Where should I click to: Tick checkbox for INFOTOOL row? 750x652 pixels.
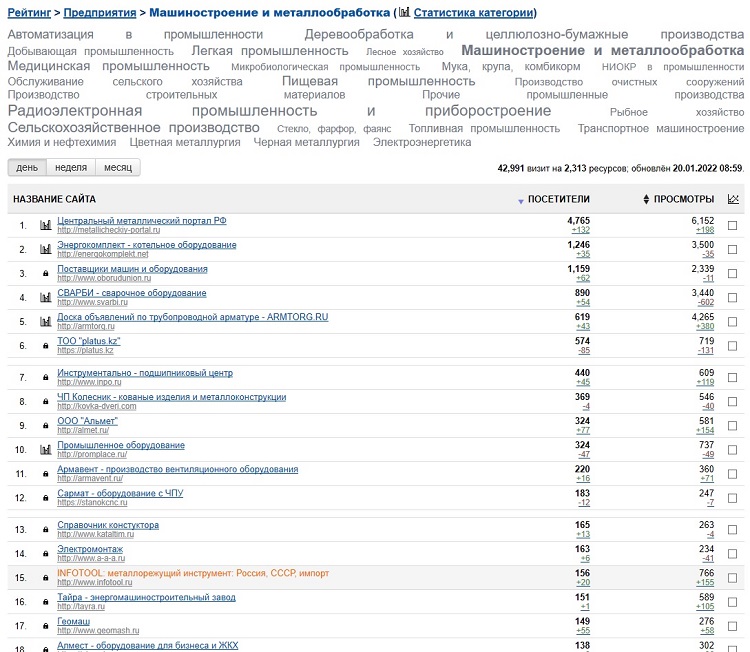tap(732, 578)
